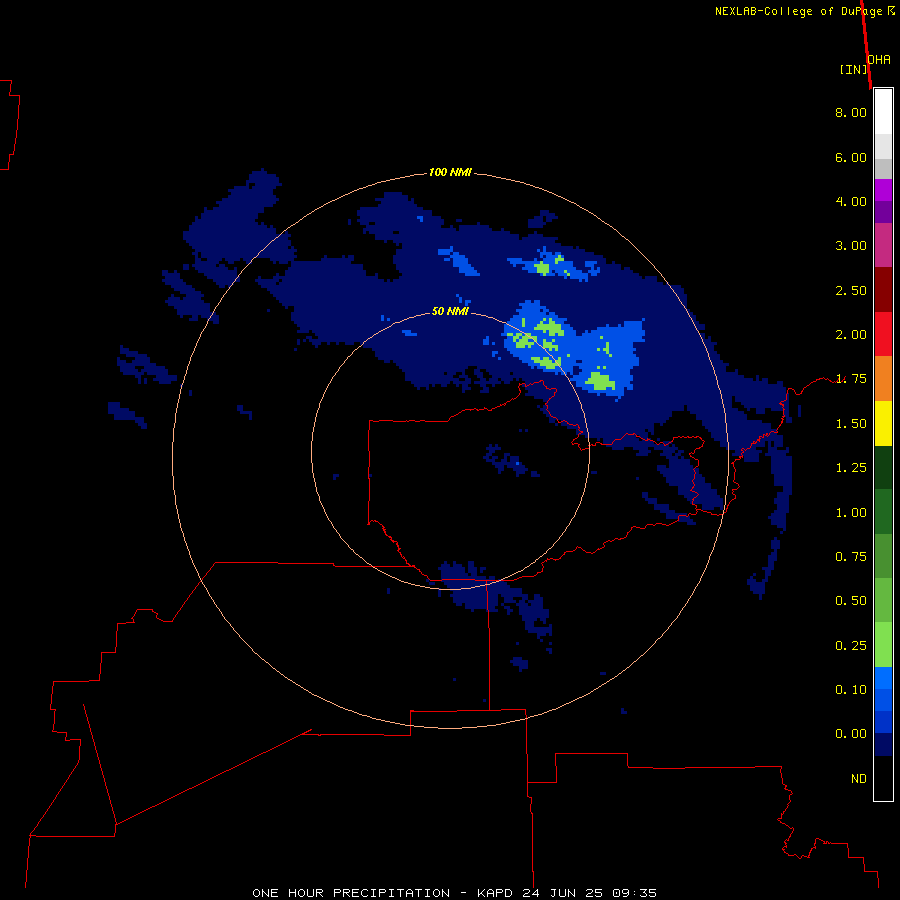Click the 2.00 legend value
Viewport: 900px width, 900px height.
[851, 335]
